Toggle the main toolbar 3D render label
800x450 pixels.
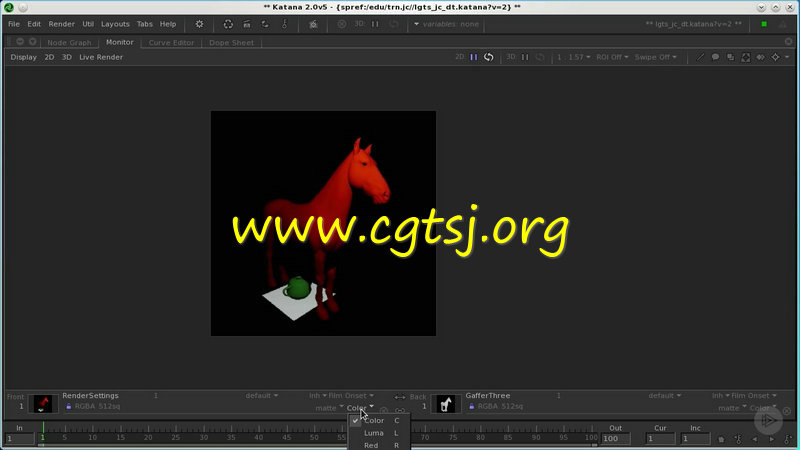[359, 24]
